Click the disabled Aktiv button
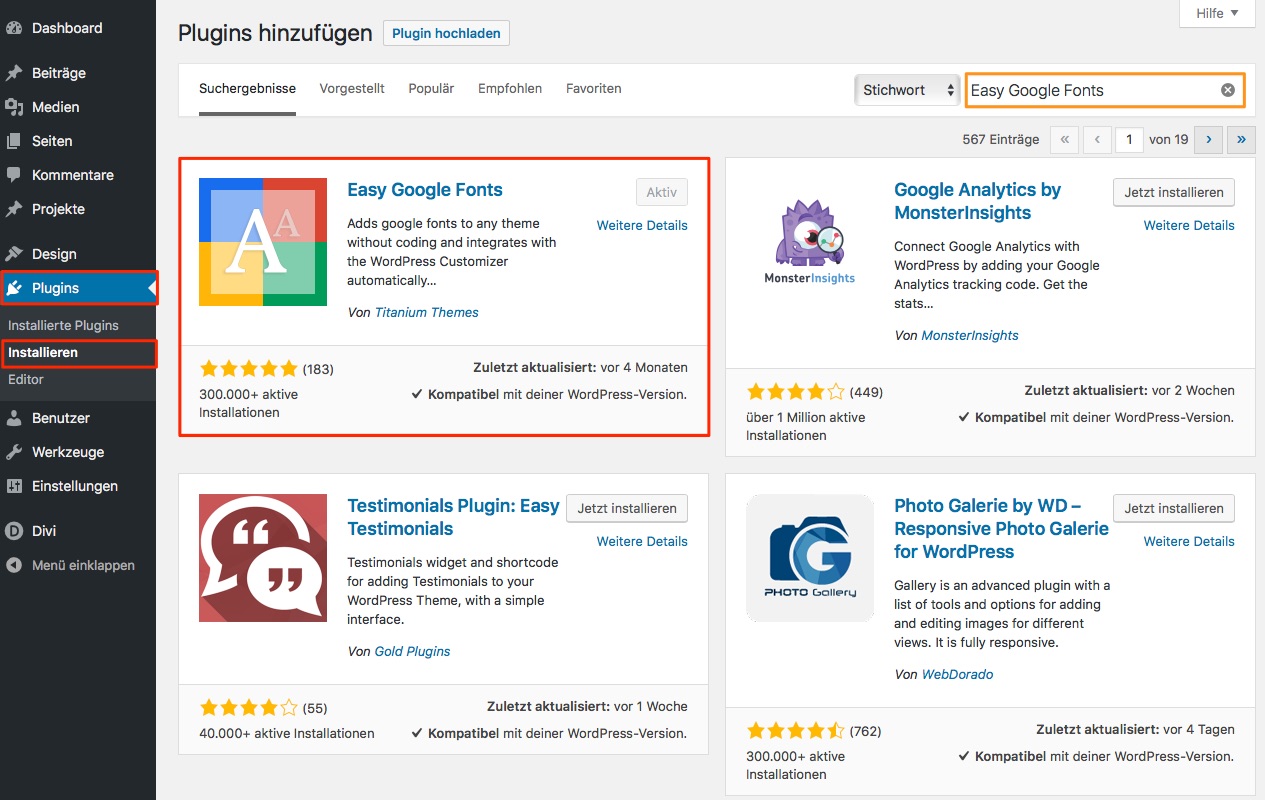 [662, 192]
